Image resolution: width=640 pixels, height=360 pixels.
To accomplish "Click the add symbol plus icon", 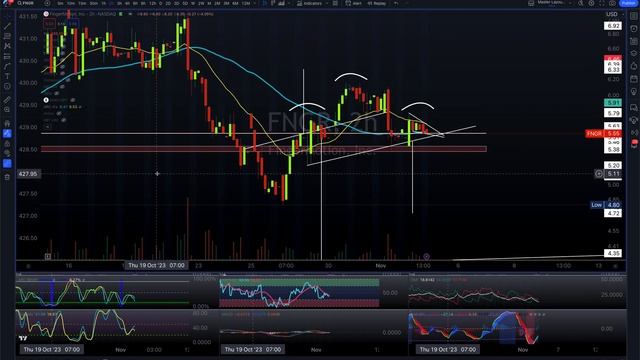I will click(x=47, y=3).
